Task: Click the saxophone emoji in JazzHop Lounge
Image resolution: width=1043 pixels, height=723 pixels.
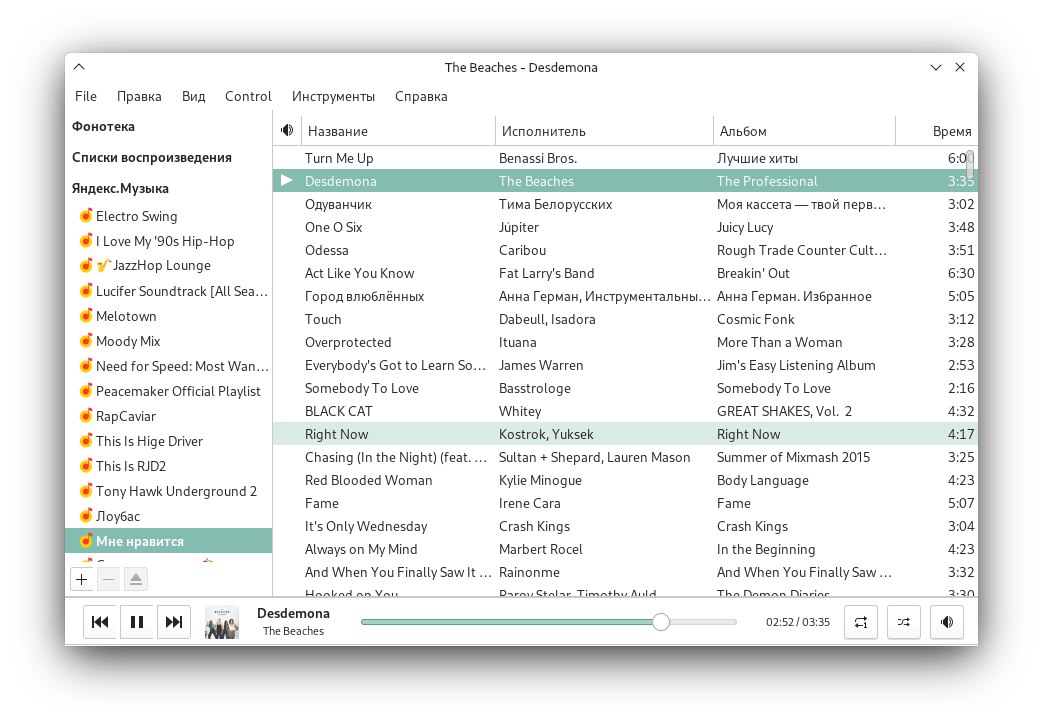Action: [x=103, y=265]
